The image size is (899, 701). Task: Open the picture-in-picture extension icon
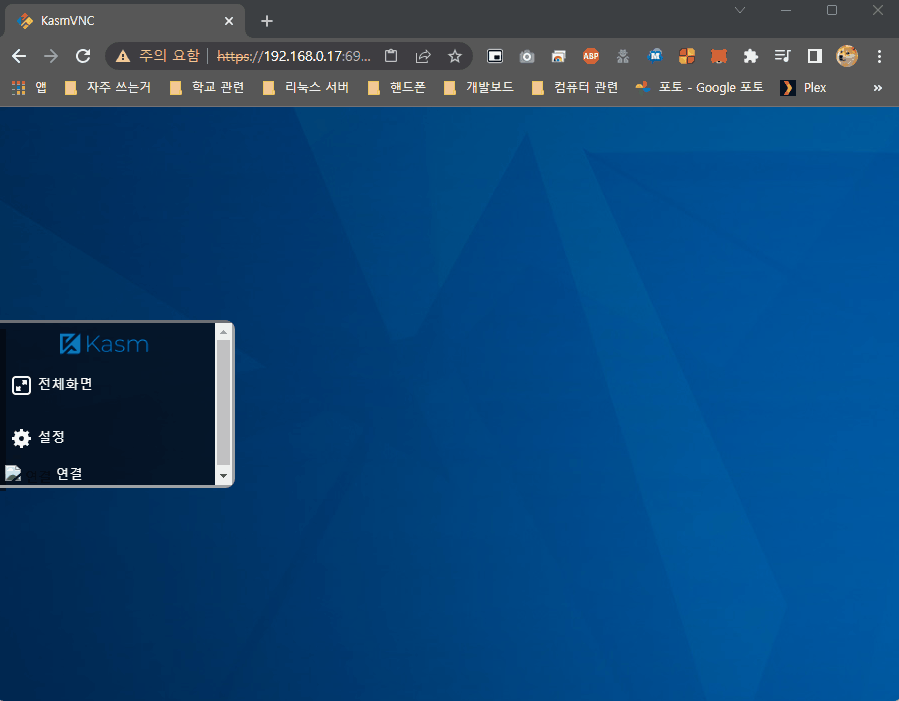[x=495, y=56]
